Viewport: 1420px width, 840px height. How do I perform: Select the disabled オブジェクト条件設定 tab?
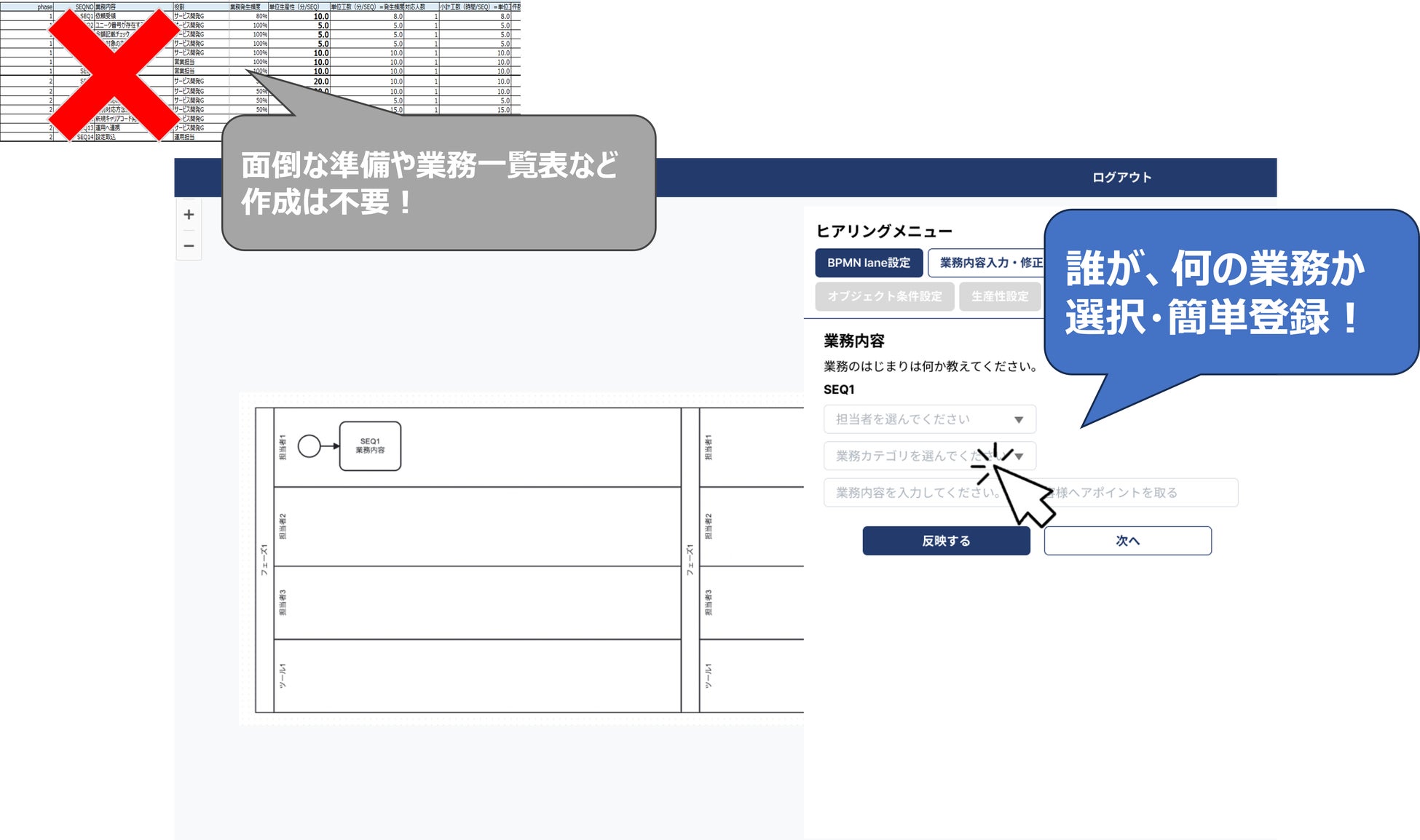884,296
